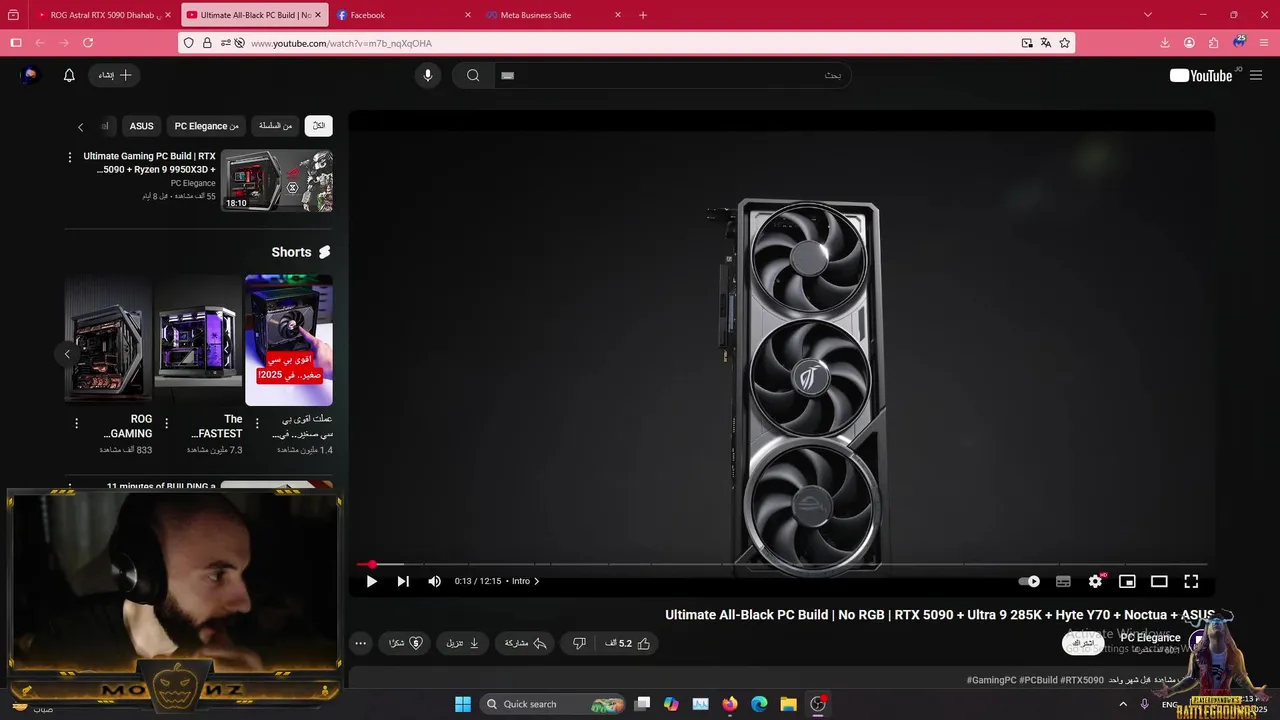Image resolution: width=1280 pixels, height=720 pixels.
Task: Click the Download button
Action: [x=463, y=643]
